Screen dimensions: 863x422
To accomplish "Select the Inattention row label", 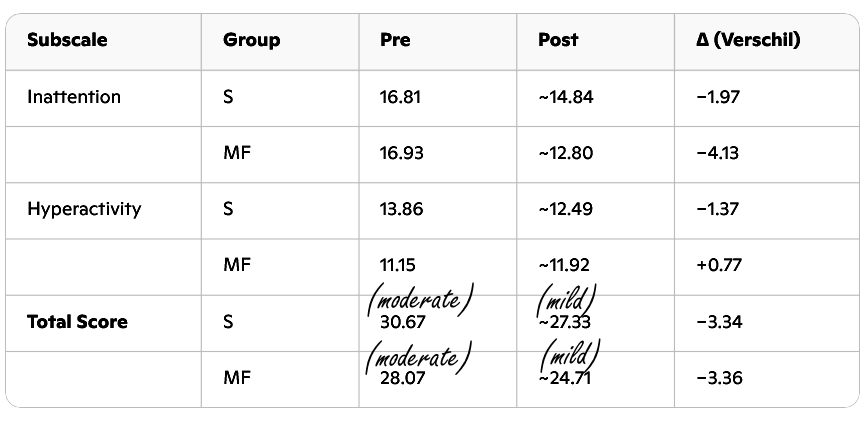I will click(74, 97).
